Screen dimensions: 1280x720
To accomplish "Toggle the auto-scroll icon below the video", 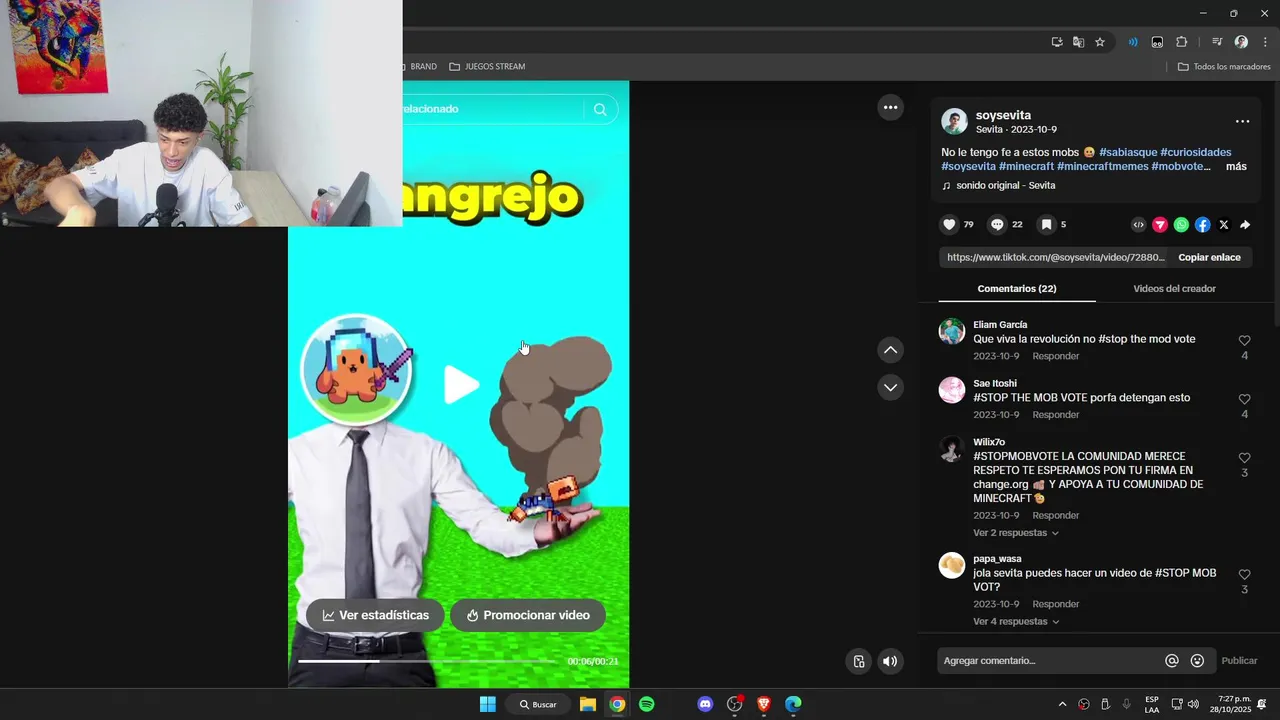I will click(x=859, y=661).
